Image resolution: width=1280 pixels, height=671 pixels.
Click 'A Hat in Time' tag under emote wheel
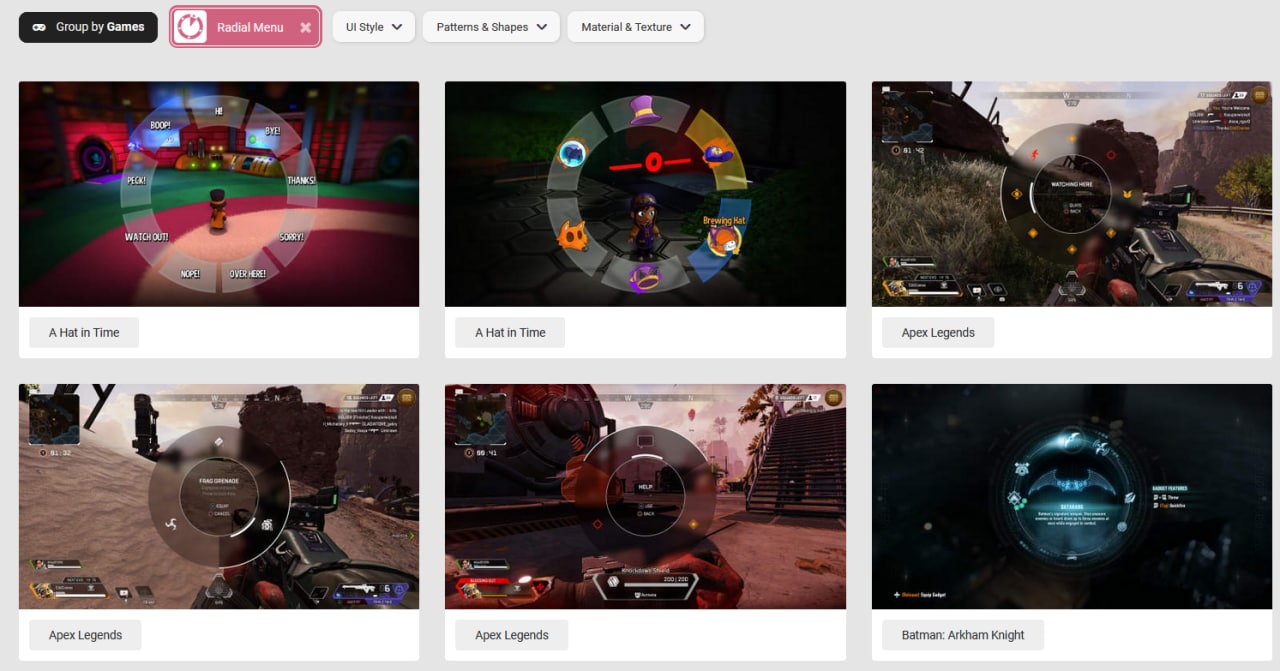coord(84,333)
